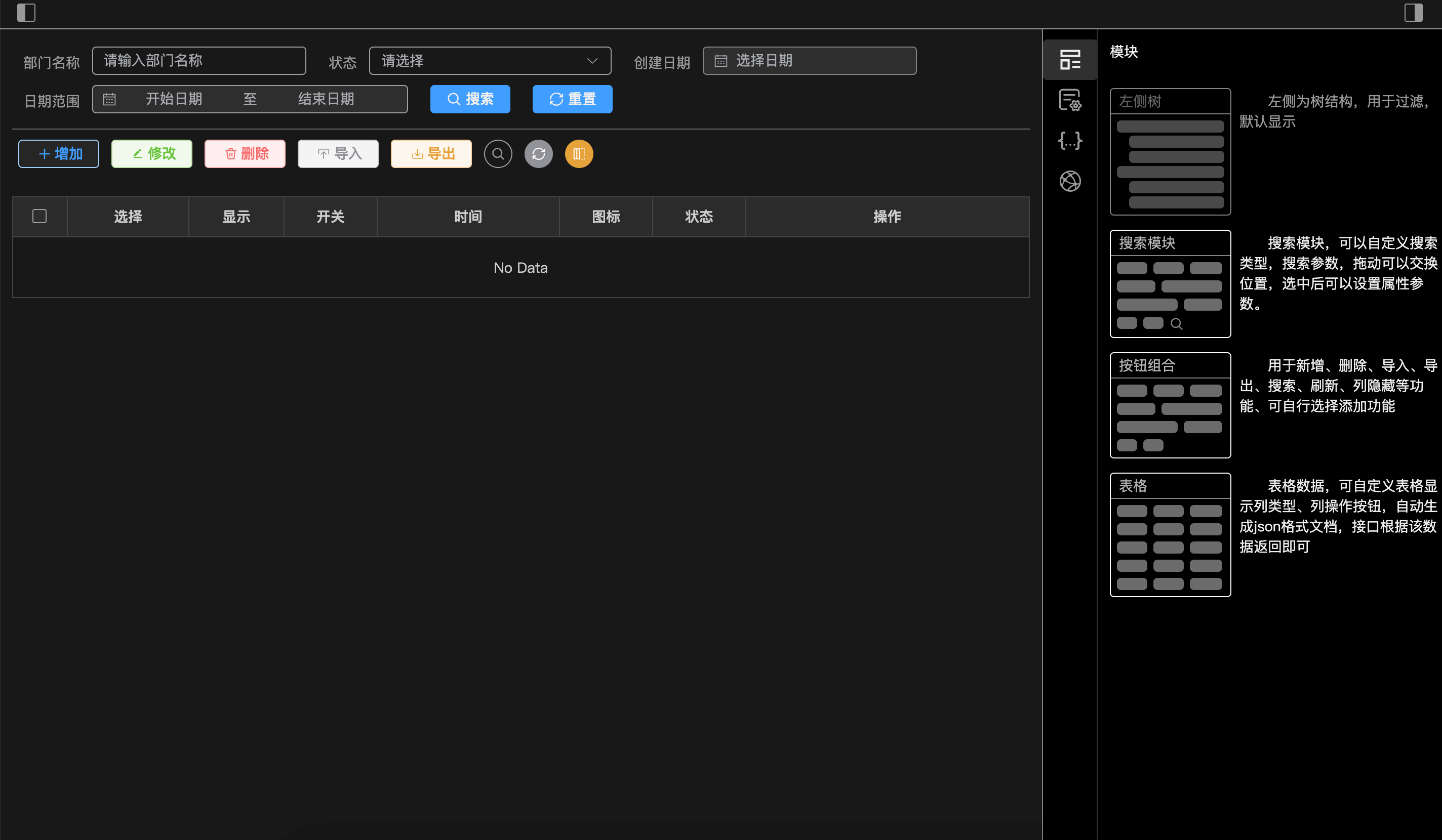Image resolution: width=1442 pixels, height=840 pixels.
Task: Click the round gray refresh icon
Action: (x=538, y=154)
